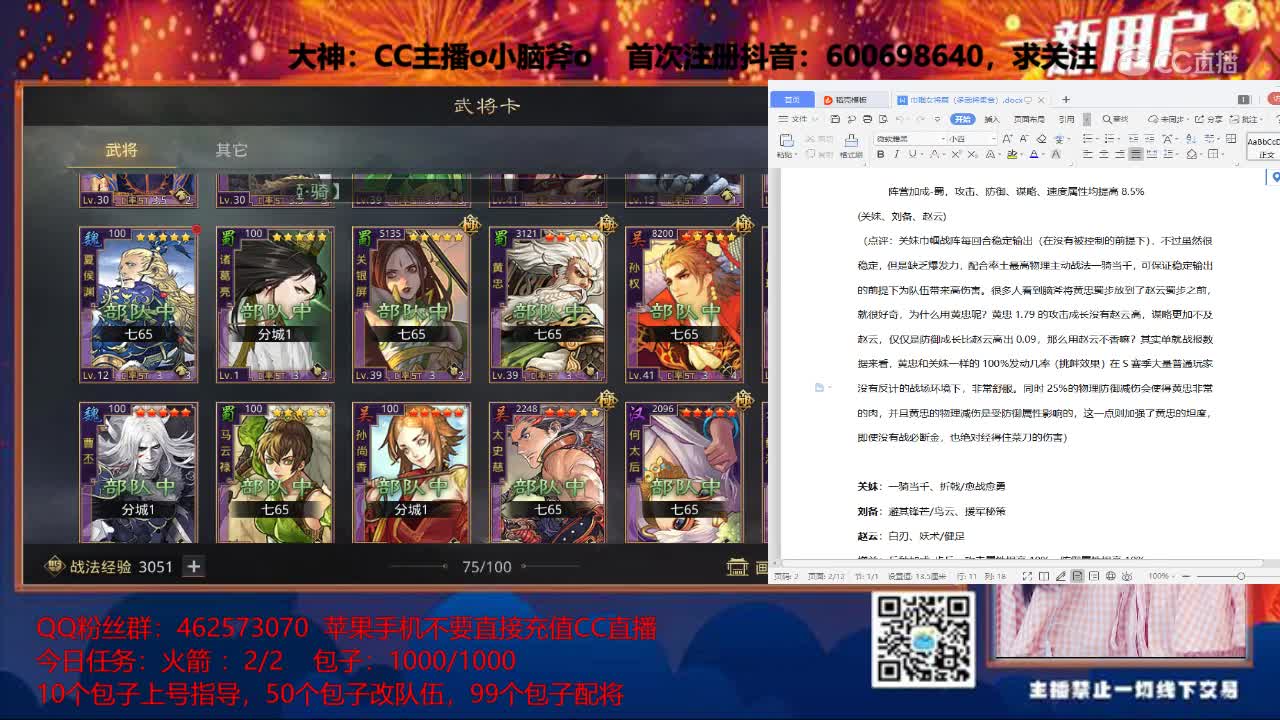Click the reading view book icon
Screen dimensions: 1280x720
(x=1044, y=576)
